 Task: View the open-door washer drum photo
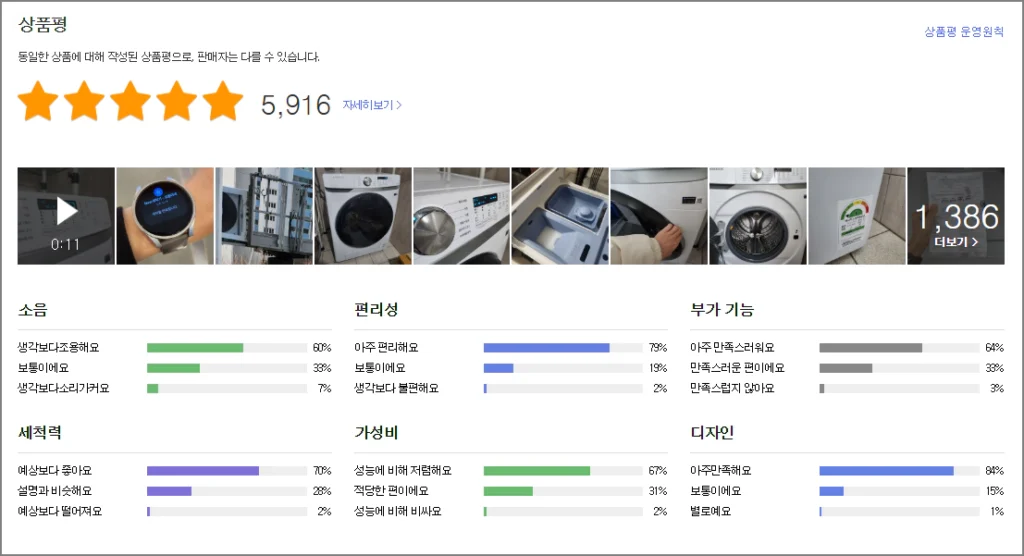coord(757,216)
